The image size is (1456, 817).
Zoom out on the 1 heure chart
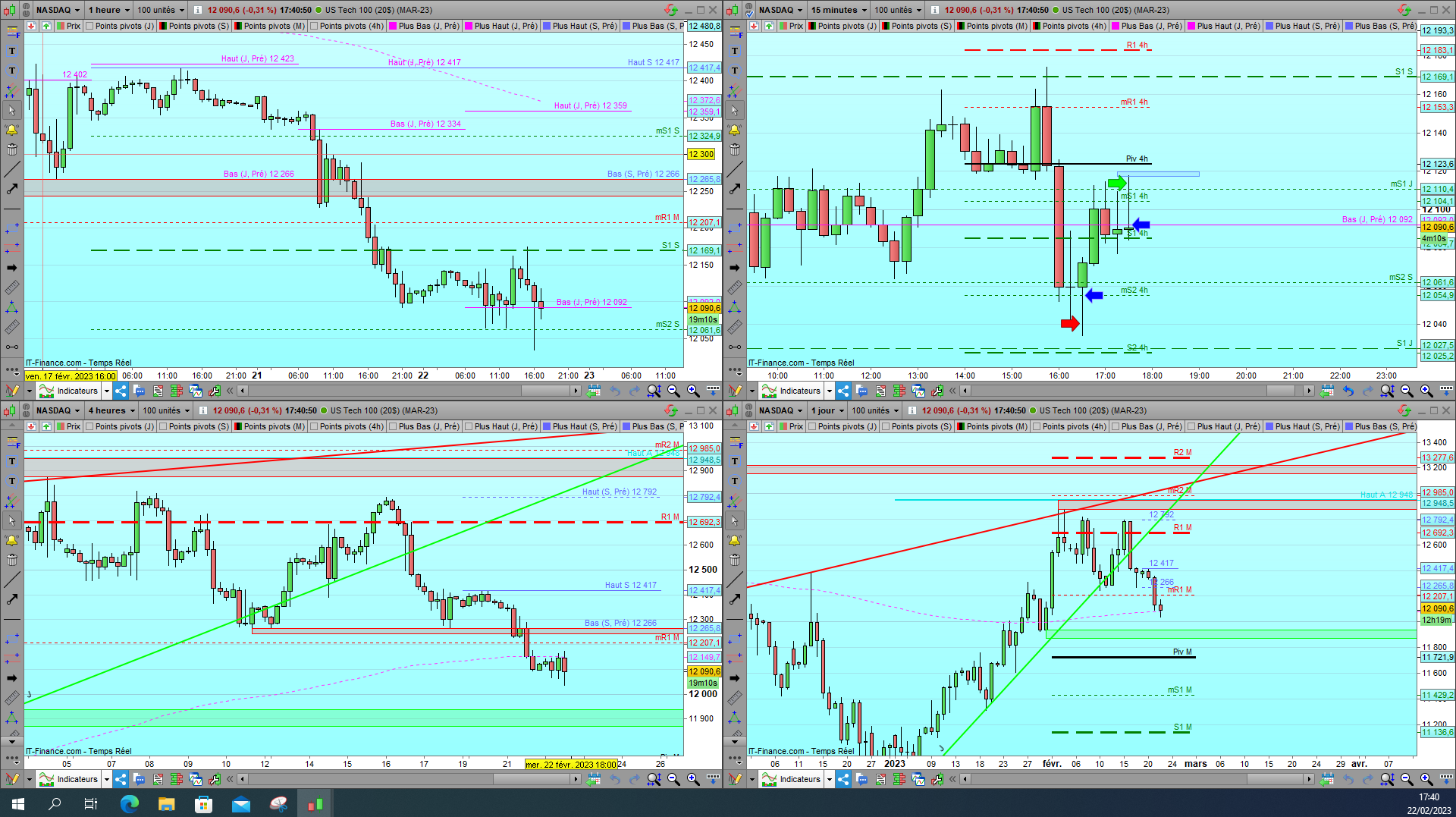click(673, 391)
